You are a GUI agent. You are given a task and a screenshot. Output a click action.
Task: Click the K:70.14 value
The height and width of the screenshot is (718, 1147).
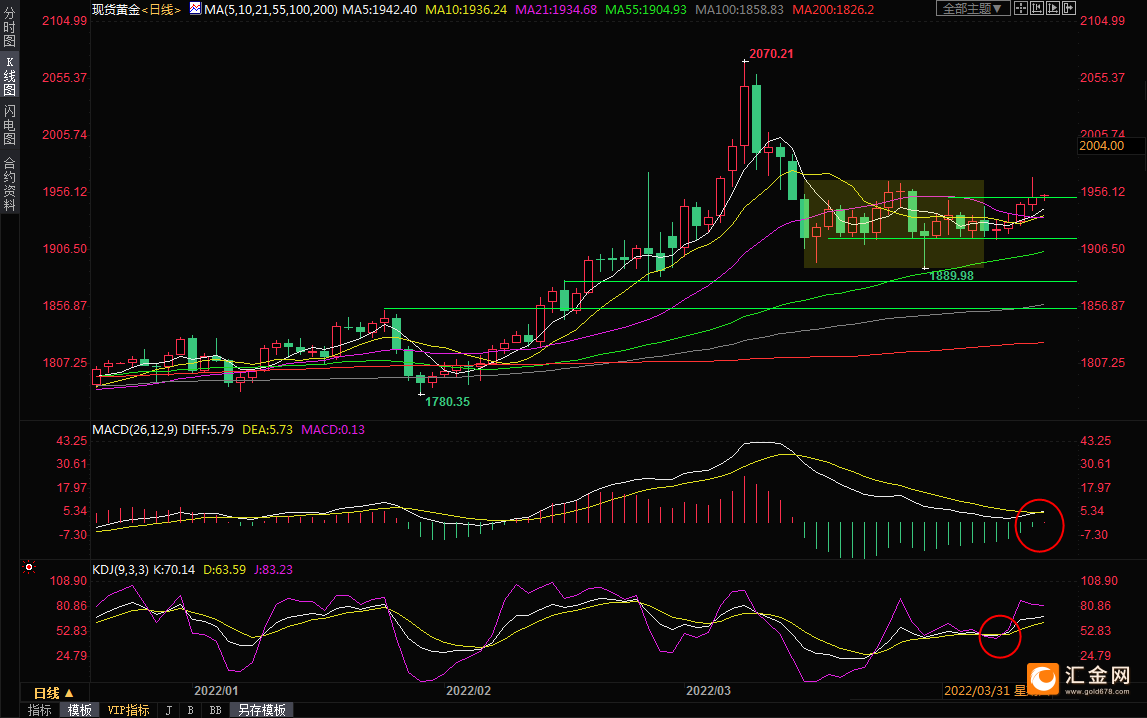click(x=174, y=570)
